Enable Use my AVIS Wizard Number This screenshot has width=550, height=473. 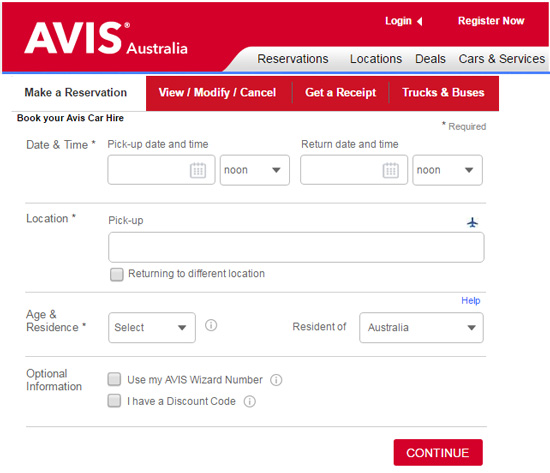tap(114, 379)
